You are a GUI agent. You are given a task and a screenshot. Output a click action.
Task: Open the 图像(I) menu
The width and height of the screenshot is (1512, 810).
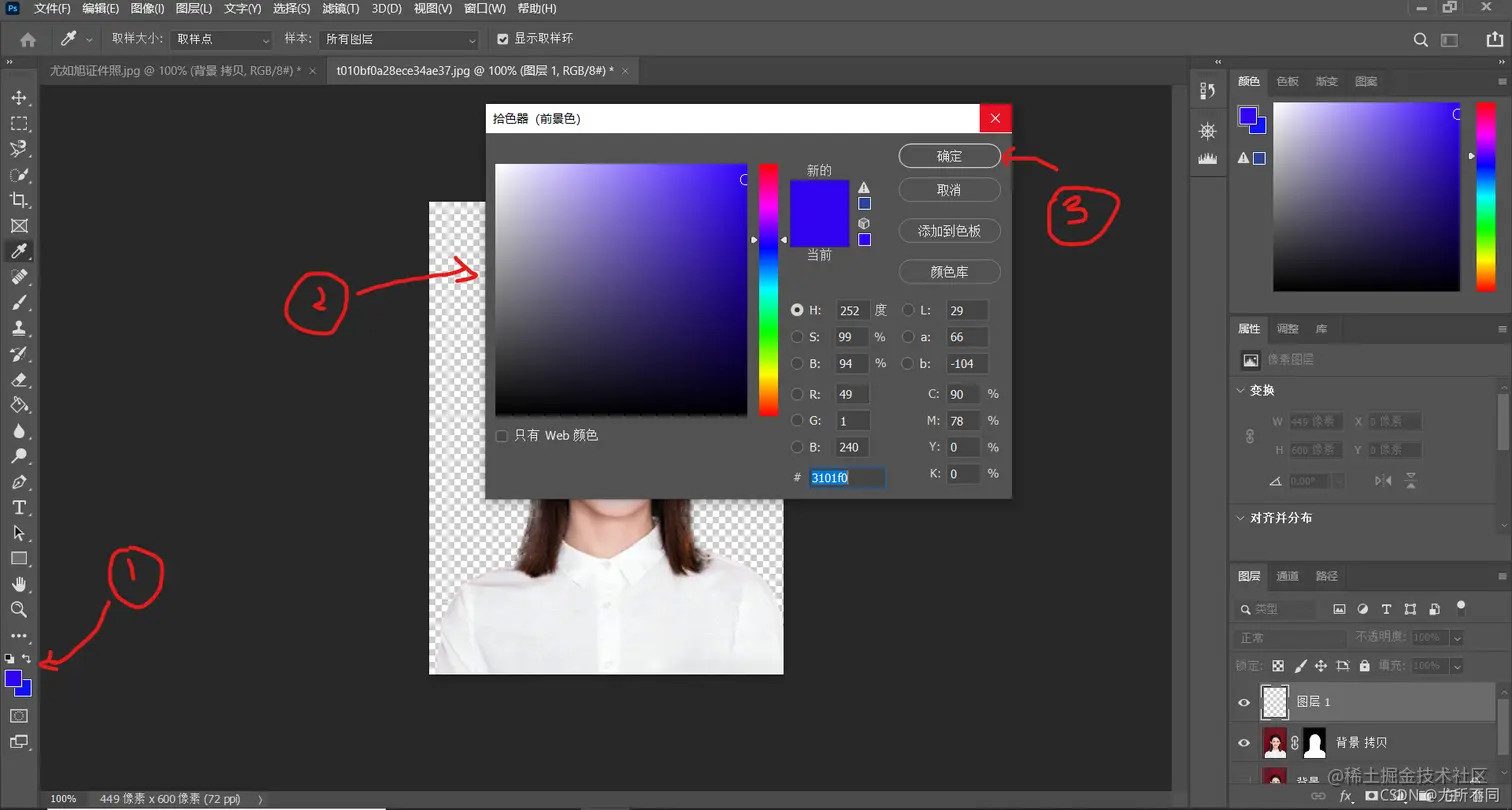pos(147,8)
